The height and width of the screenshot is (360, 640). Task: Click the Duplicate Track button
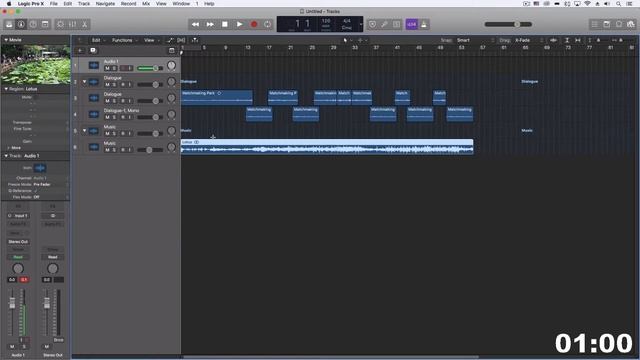[93, 51]
